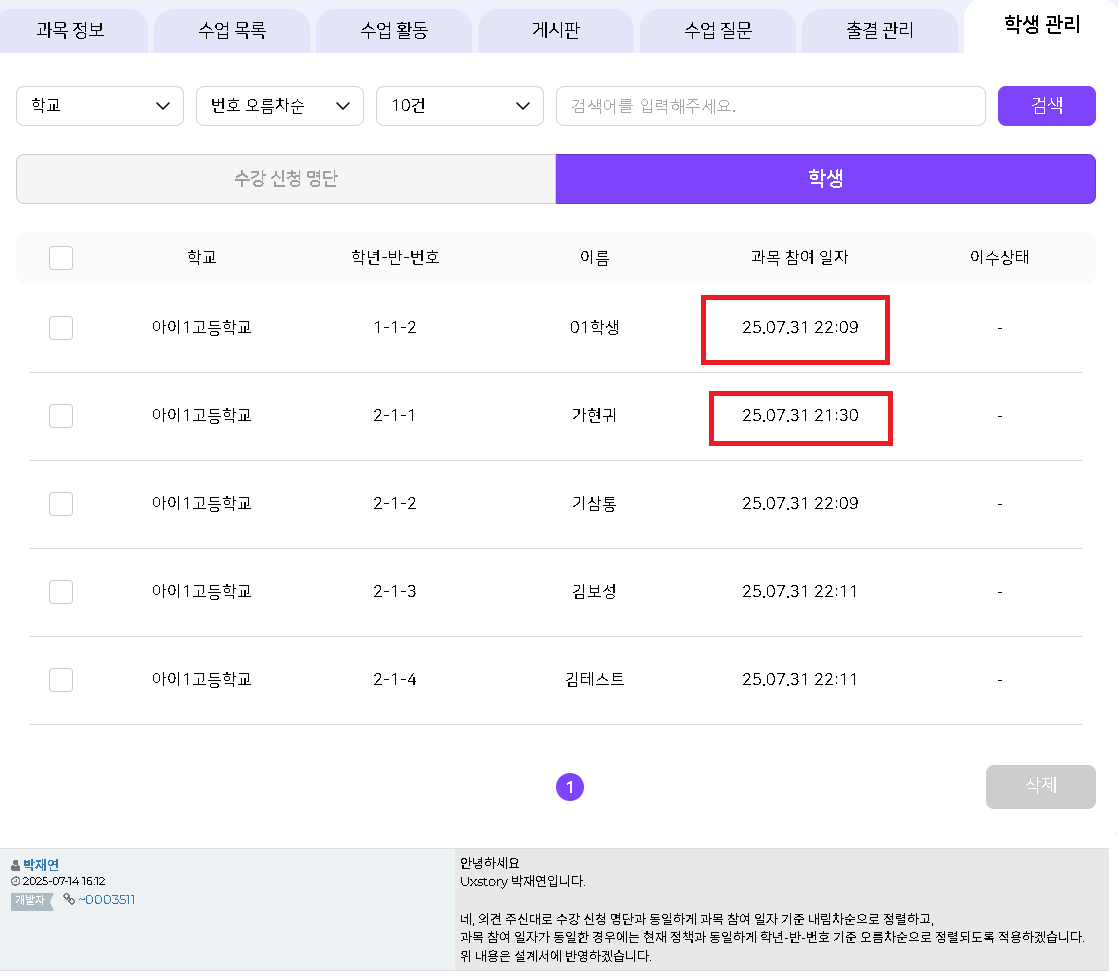Click into the search keyword input field
Image resolution: width=1118 pixels, height=979 pixels.
pos(770,106)
